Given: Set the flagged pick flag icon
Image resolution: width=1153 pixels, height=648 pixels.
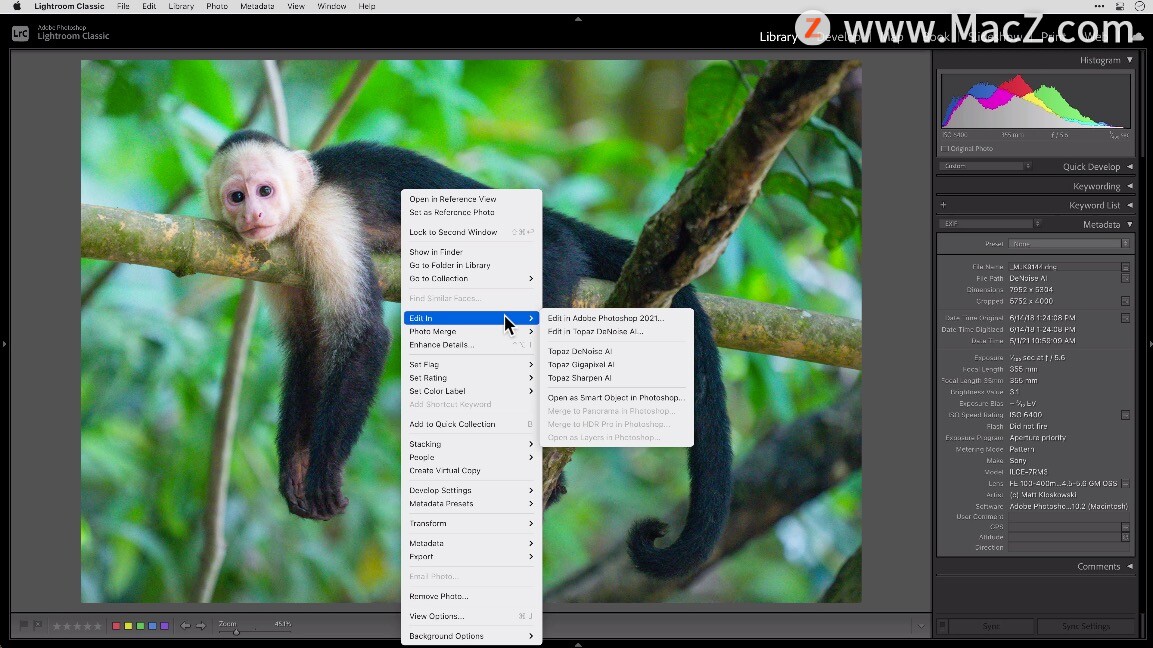Looking at the screenshot, I should pyautogui.click(x=24, y=625).
